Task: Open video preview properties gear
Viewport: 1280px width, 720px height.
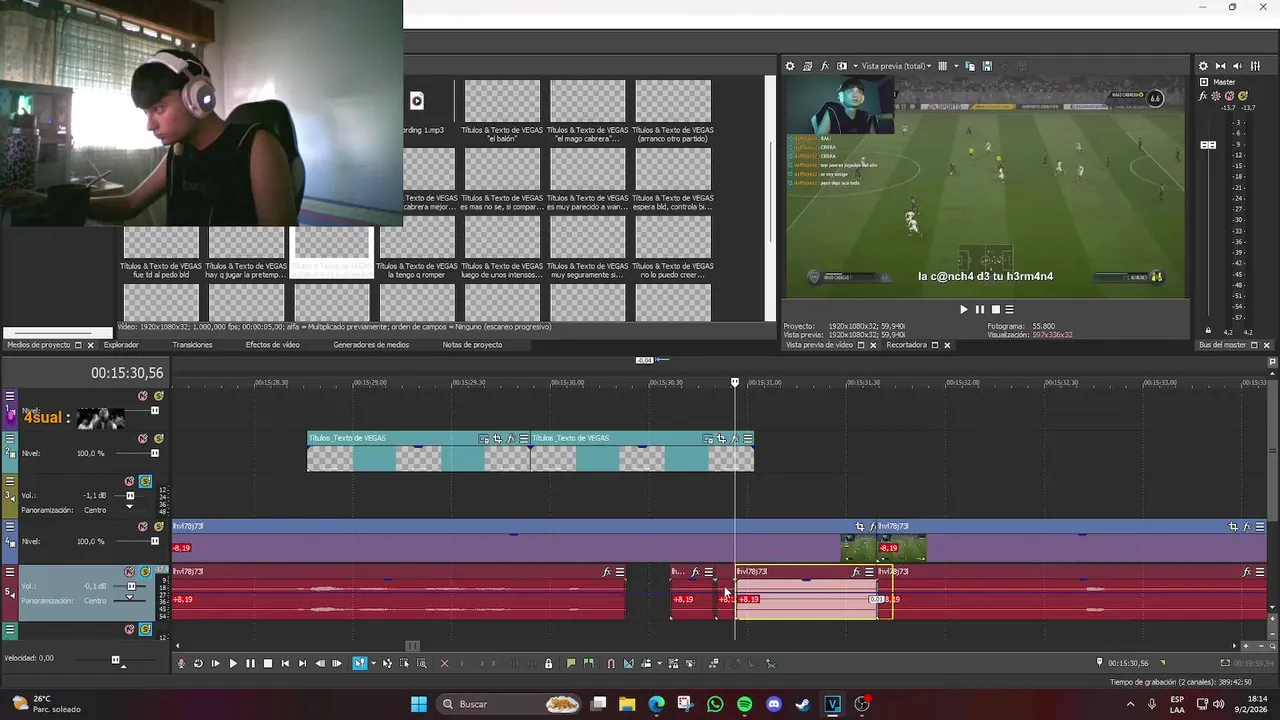Action: point(790,66)
